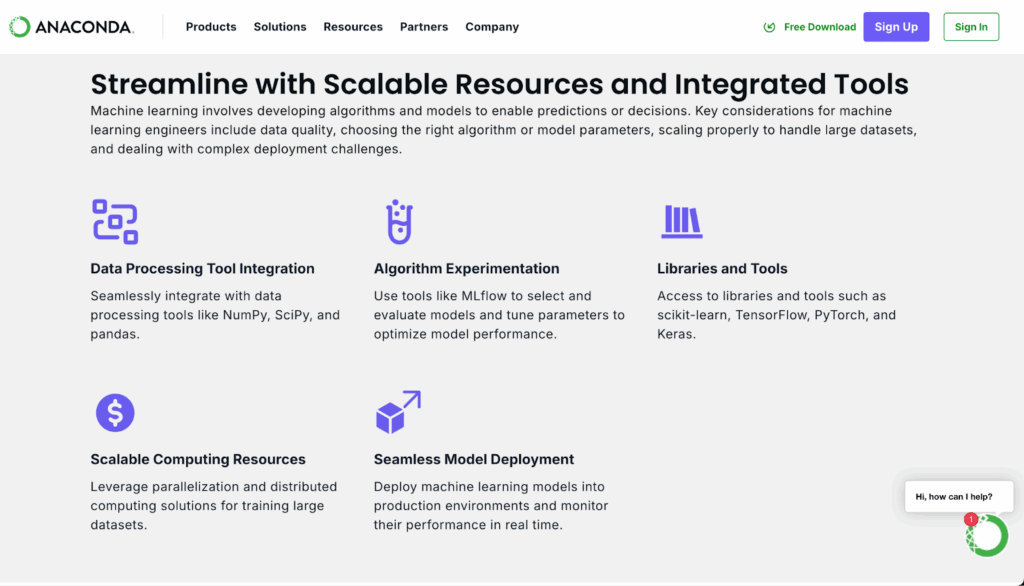1024x586 pixels.
Task: Click the Data Processing Tool Integration icon
Action: tap(115, 222)
